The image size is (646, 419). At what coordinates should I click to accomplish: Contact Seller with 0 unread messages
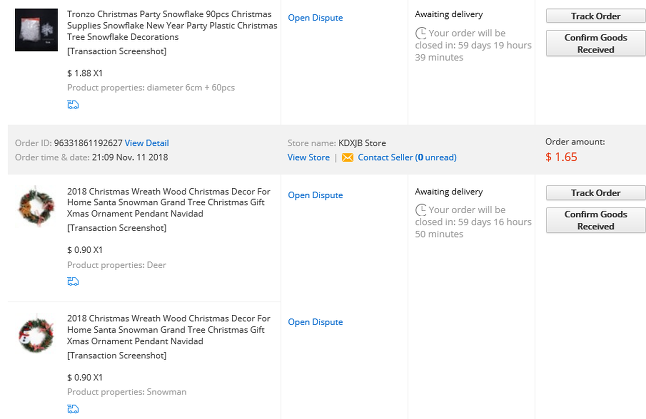pos(407,157)
